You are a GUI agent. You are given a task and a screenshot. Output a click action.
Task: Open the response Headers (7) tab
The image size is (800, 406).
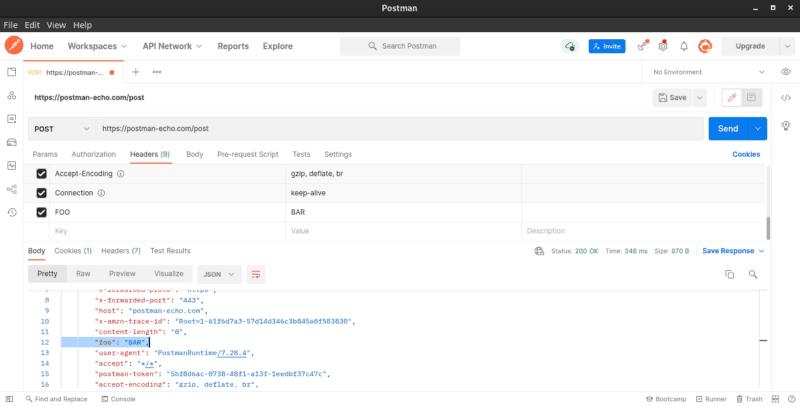tap(121, 251)
